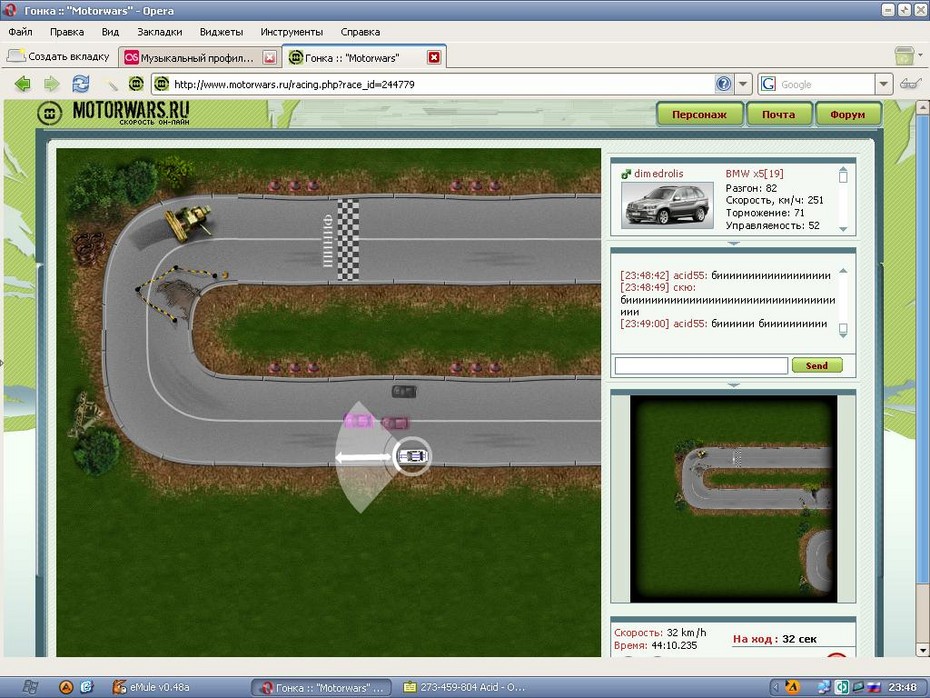Create a new tab via Создать вкладку
This screenshot has width=930, height=698.
[58, 56]
